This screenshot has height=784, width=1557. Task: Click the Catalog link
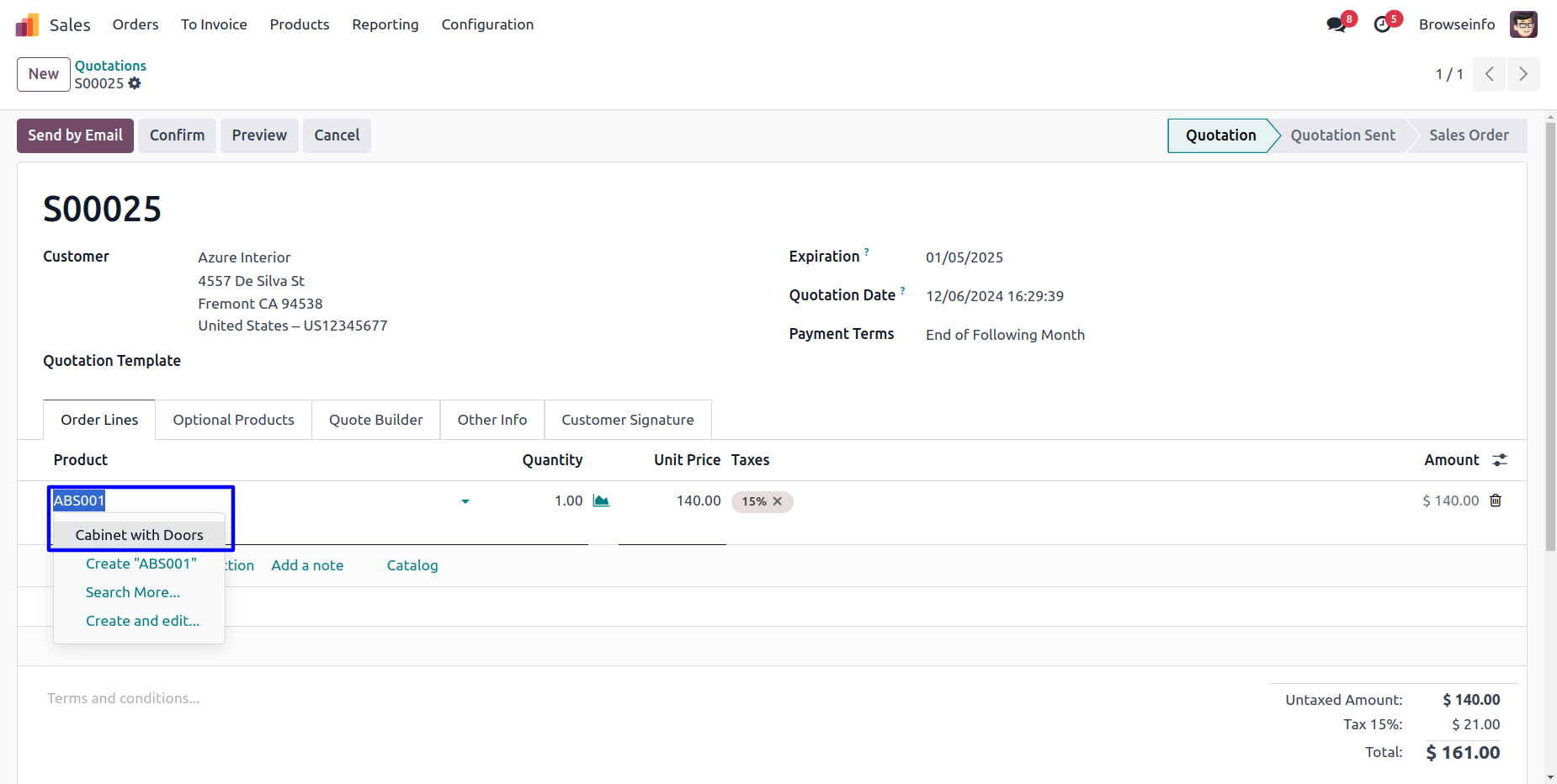pyautogui.click(x=412, y=565)
